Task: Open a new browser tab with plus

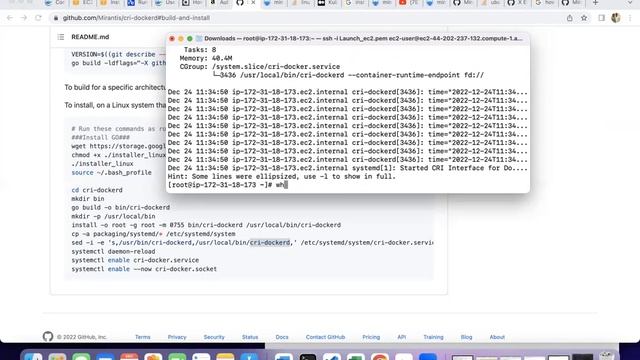Action: [x=595, y=3]
